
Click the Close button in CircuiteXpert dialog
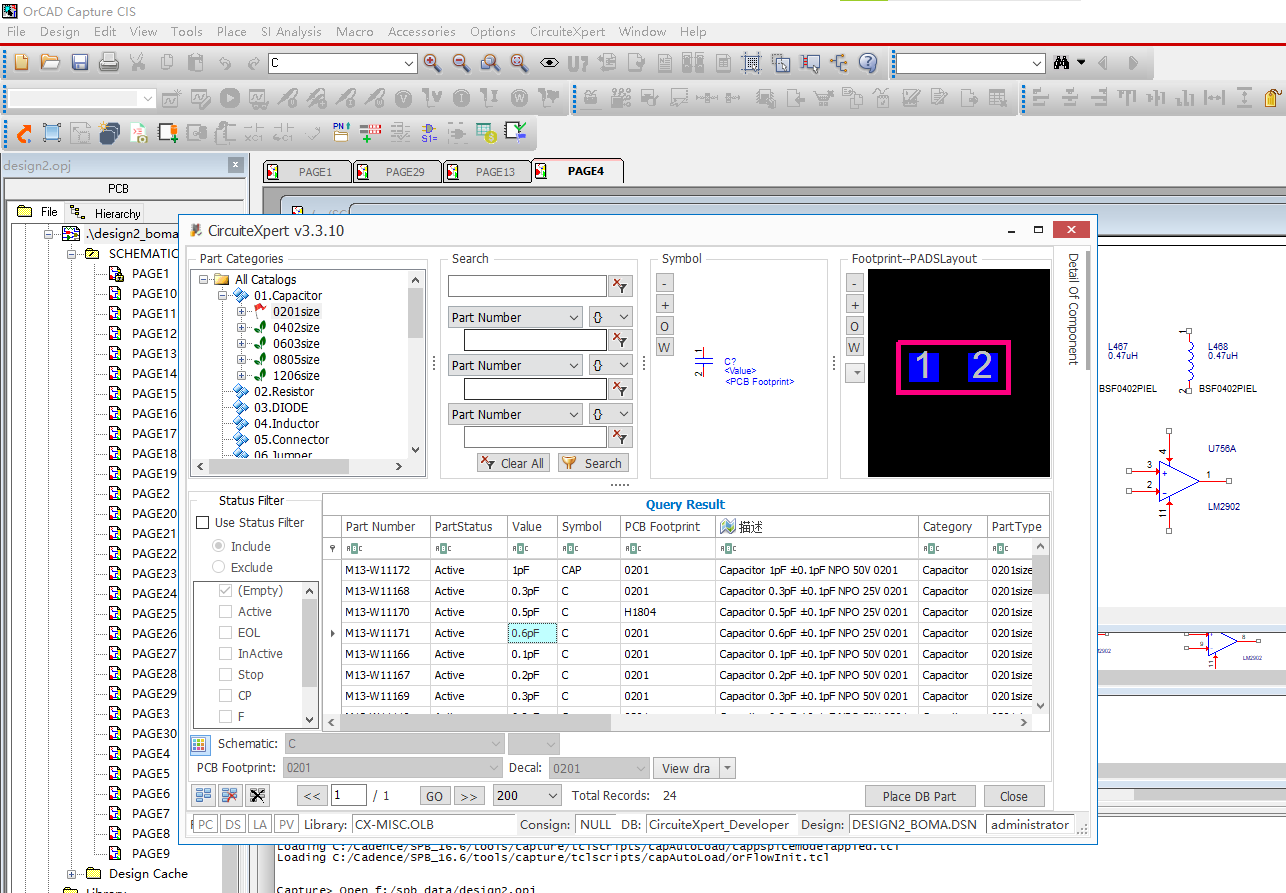coord(1014,796)
